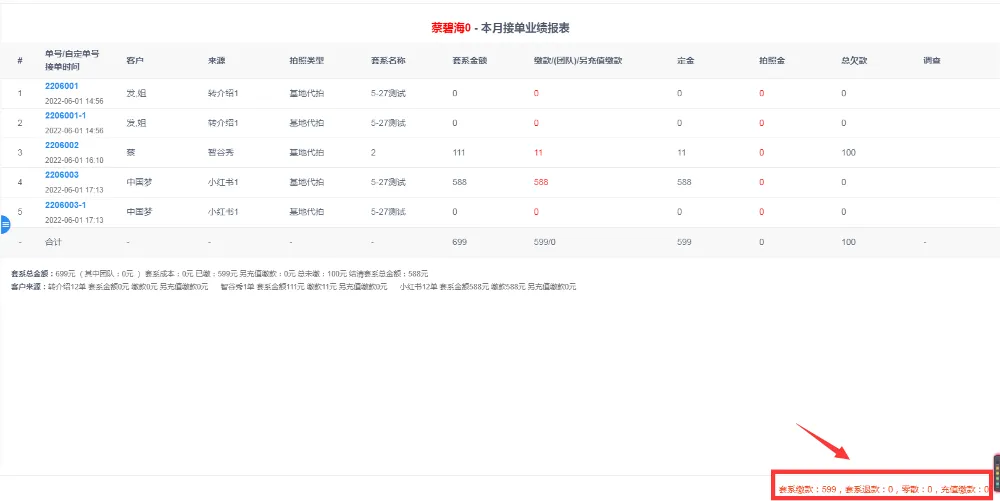This screenshot has height=501, width=1000.
Task: Open order 2206002 details
Action: click(x=61, y=145)
